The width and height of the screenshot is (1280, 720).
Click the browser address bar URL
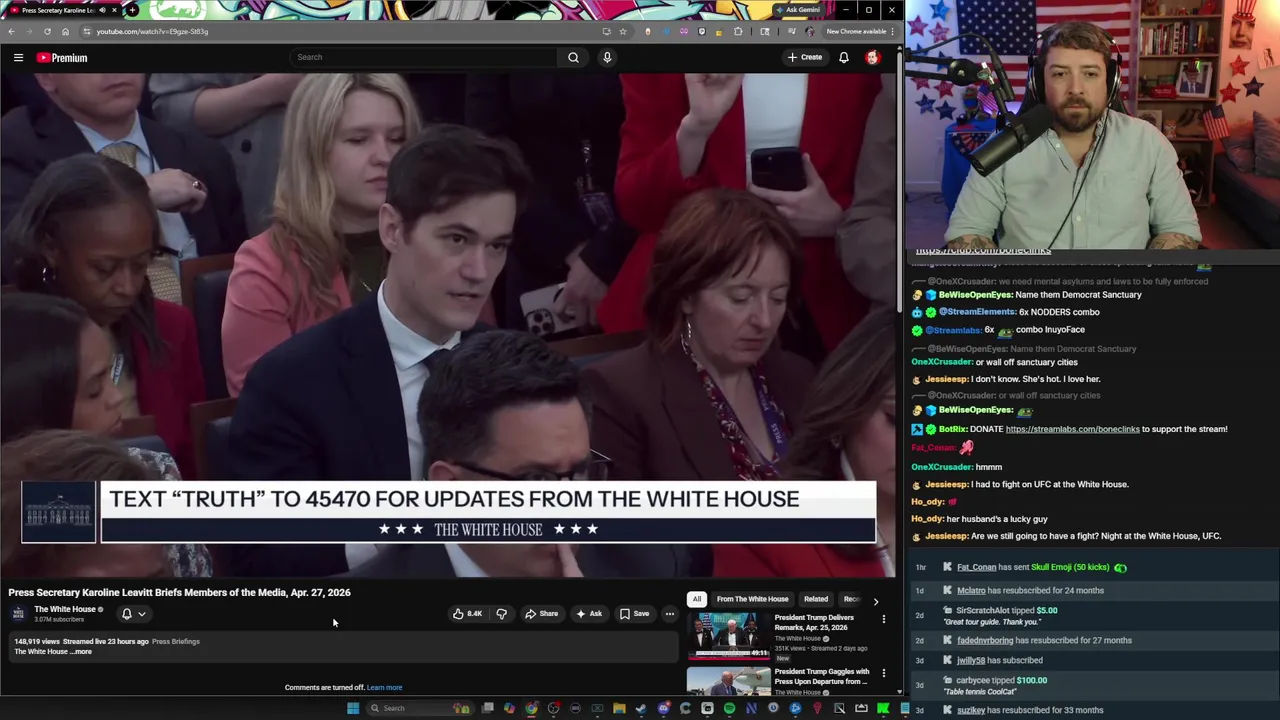152,31
